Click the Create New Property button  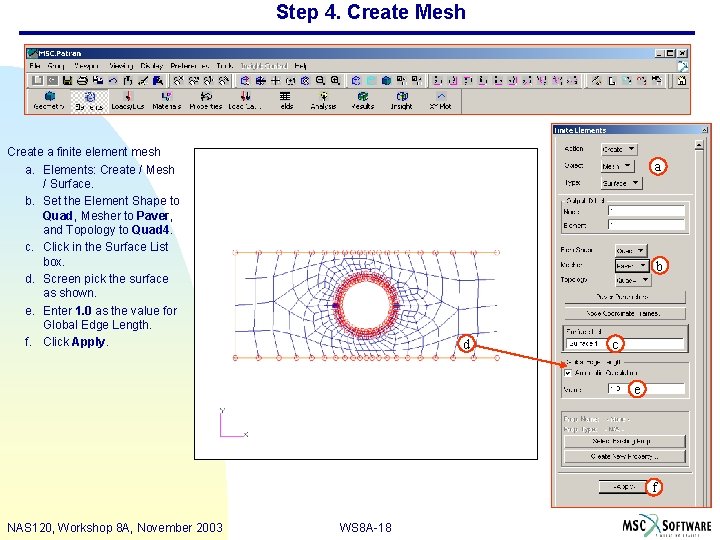click(x=624, y=456)
